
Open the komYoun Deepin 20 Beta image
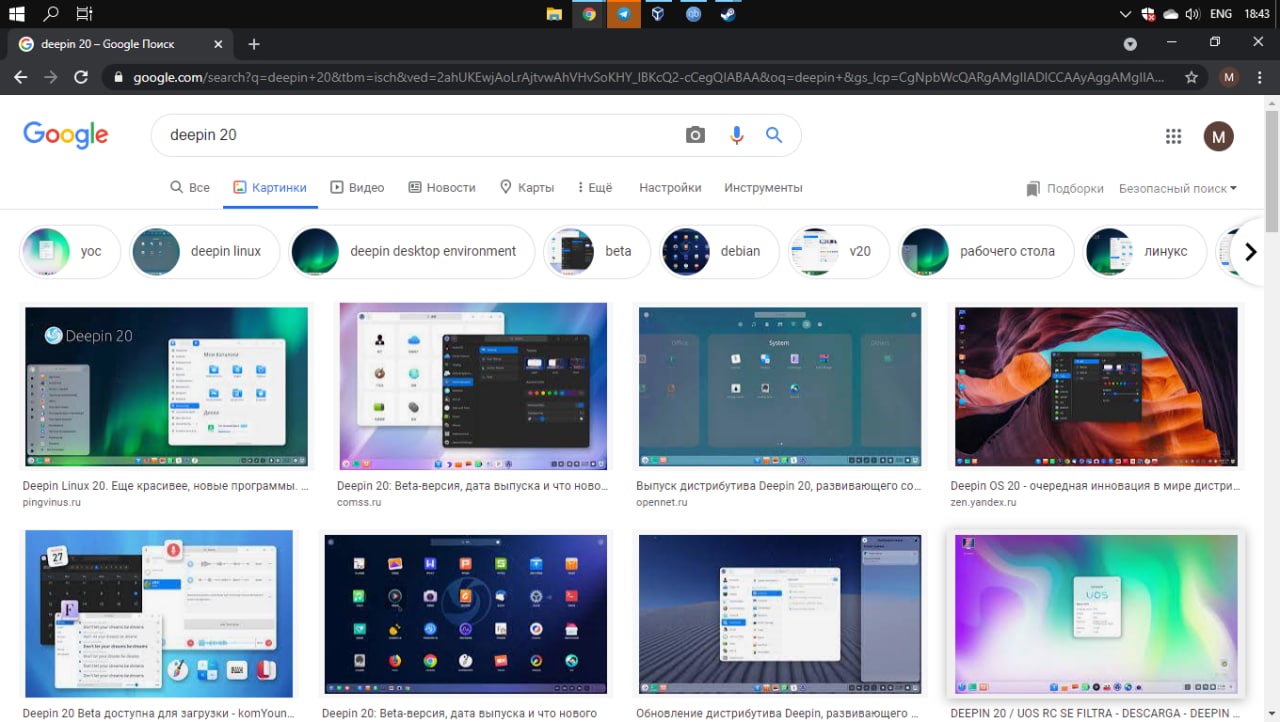click(x=158, y=614)
